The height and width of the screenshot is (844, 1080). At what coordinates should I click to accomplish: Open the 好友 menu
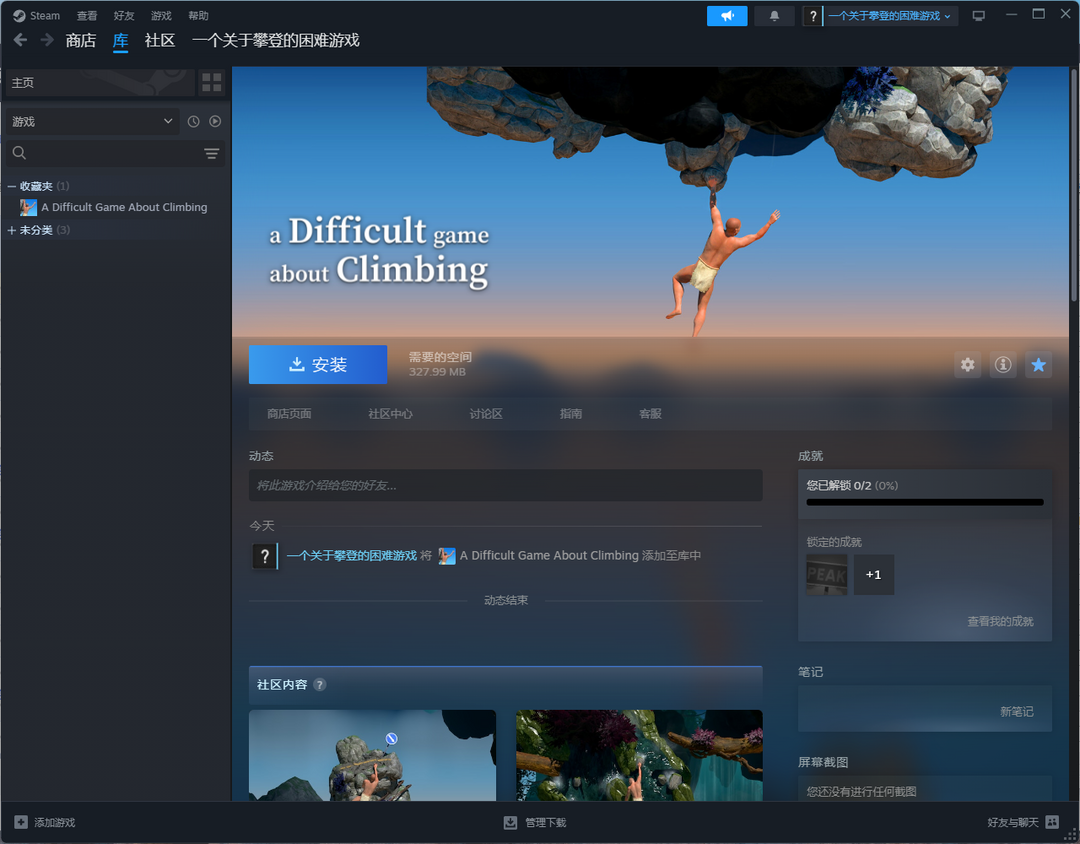(x=124, y=15)
